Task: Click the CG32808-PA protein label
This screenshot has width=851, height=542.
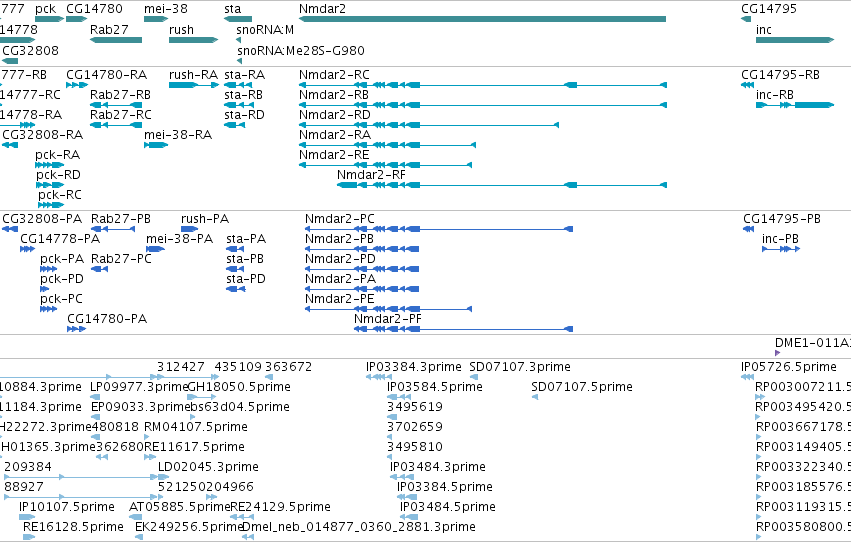Action: tap(42, 219)
